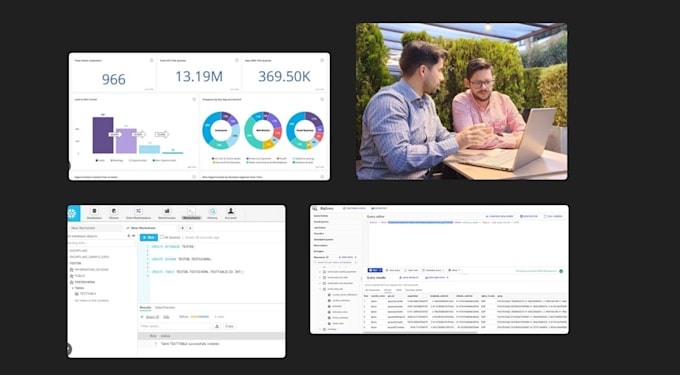Open Databases in Snowflake toolbar
This screenshot has height=375, width=680.
pyautogui.click(x=94, y=213)
